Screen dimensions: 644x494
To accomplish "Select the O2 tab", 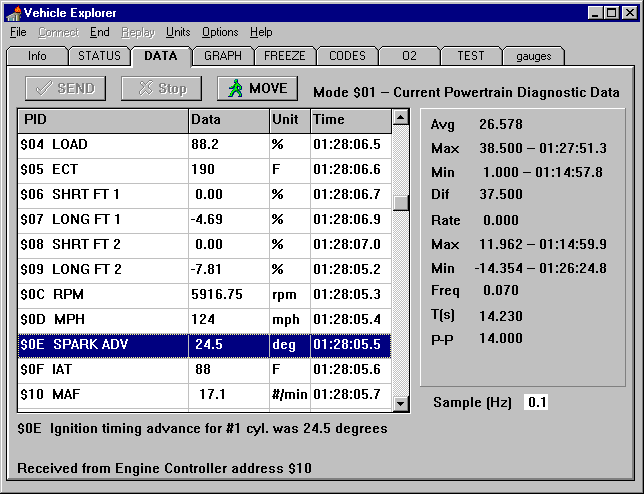I will click(408, 56).
